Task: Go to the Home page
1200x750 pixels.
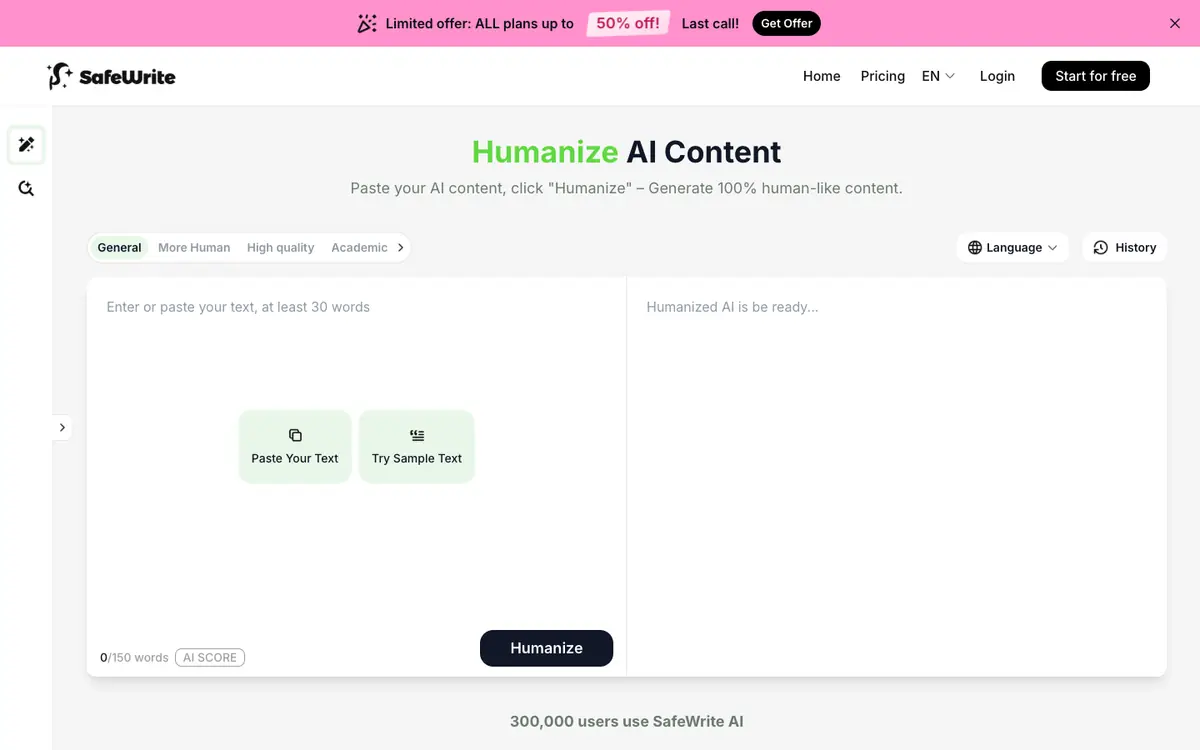Action: point(822,76)
